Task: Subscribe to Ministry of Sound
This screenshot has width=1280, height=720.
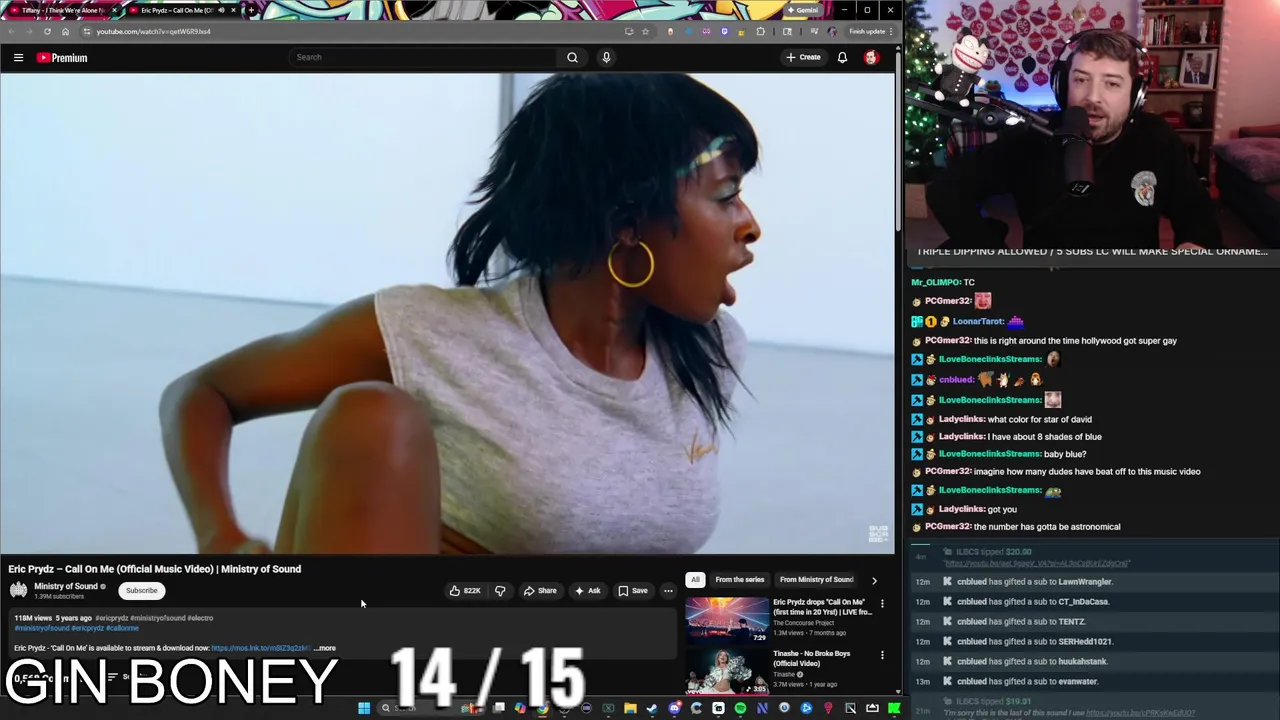Action: pos(141,591)
